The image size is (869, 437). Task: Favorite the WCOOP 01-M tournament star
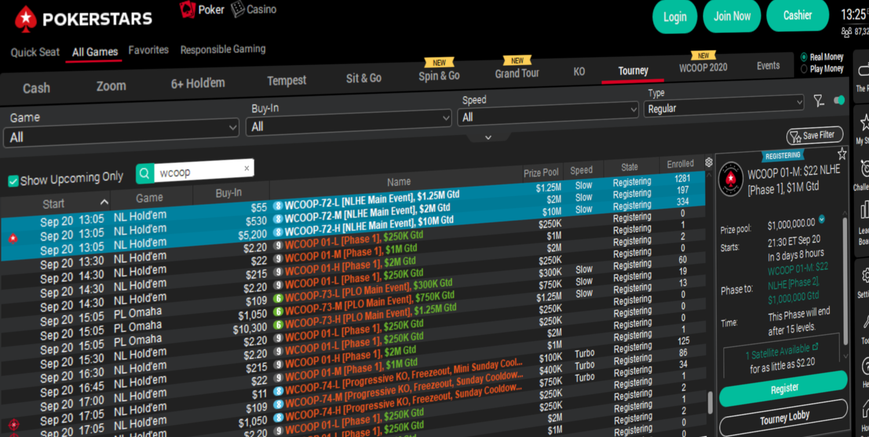pyautogui.click(x=842, y=153)
